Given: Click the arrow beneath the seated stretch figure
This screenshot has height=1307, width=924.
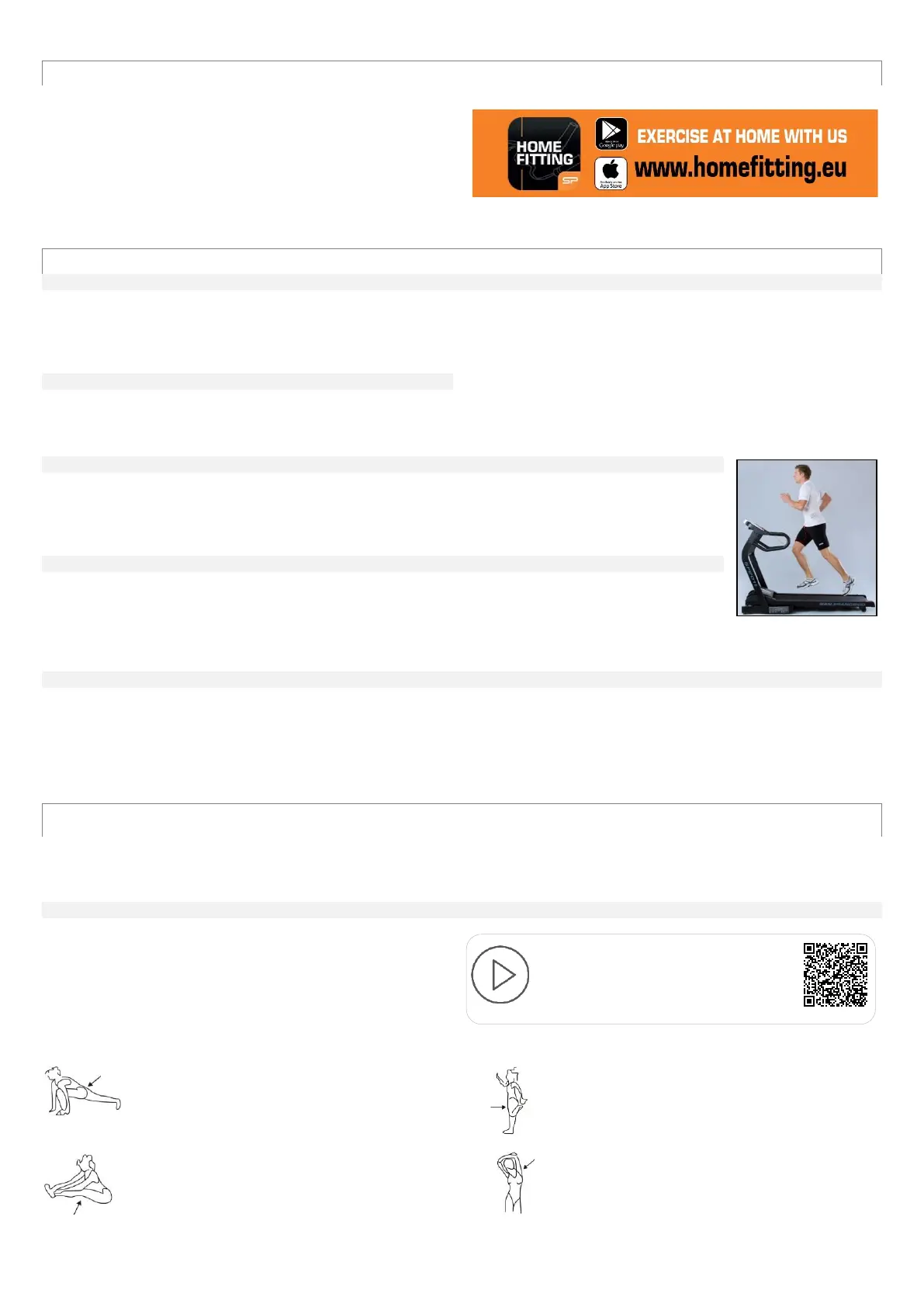Looking at the screenshot, I should point(77,1208).
